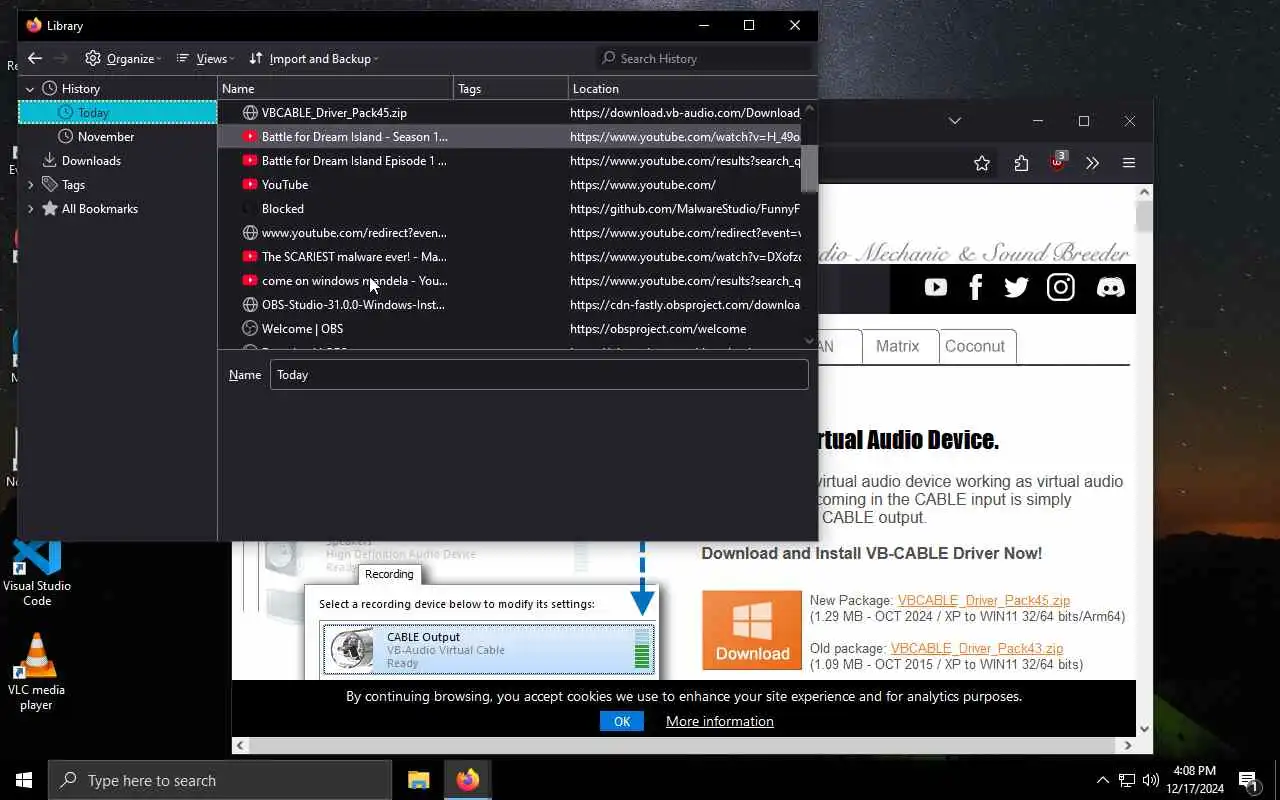Open VB-Audio Twitter icon on webpage
This screenshot has height=800, width=1280.
tap(1017, 288)
